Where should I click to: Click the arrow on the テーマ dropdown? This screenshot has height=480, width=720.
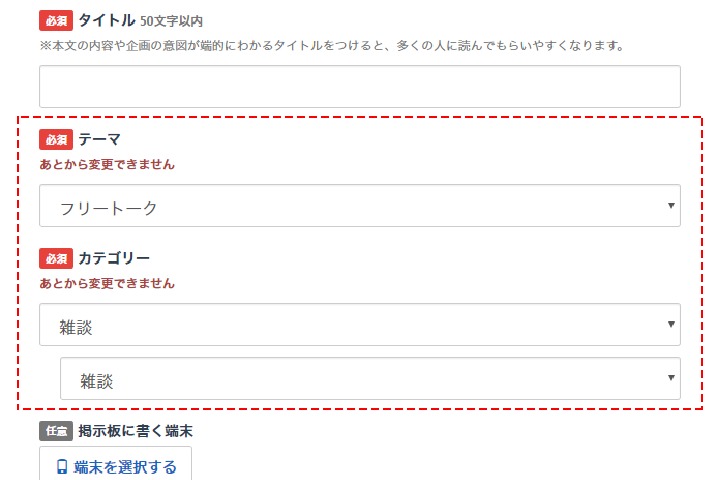[x=669, y=206]
